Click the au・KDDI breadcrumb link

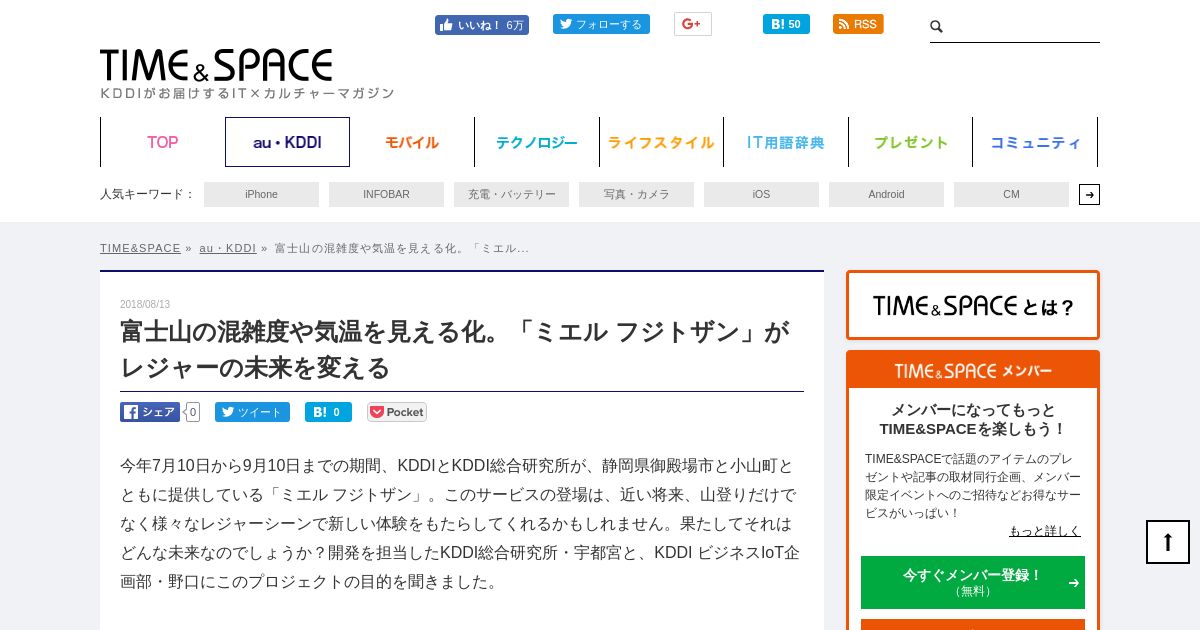[227, 248]
